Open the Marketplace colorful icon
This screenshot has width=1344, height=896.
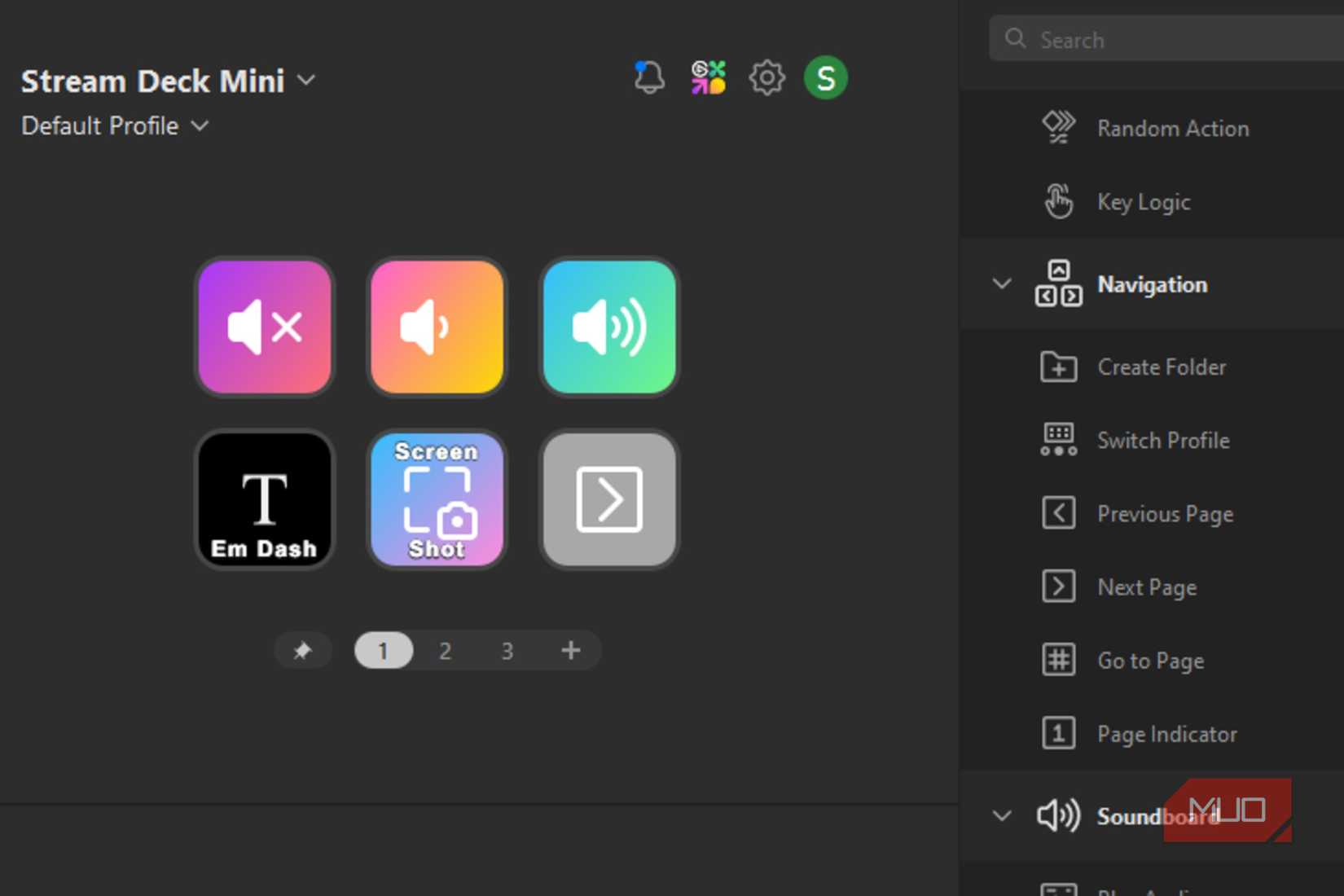708,78
